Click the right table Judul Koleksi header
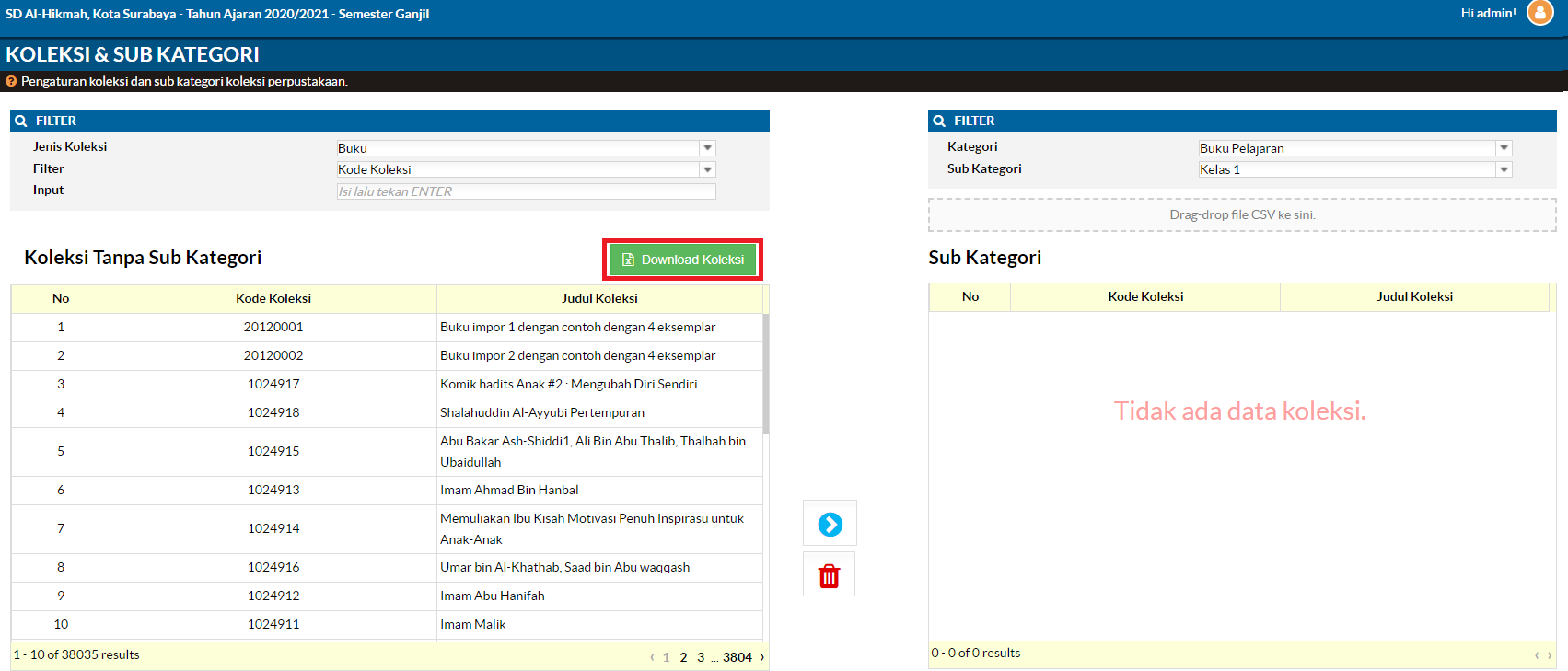Screen dimensions: 1568x671 (x=1414, y=296)
